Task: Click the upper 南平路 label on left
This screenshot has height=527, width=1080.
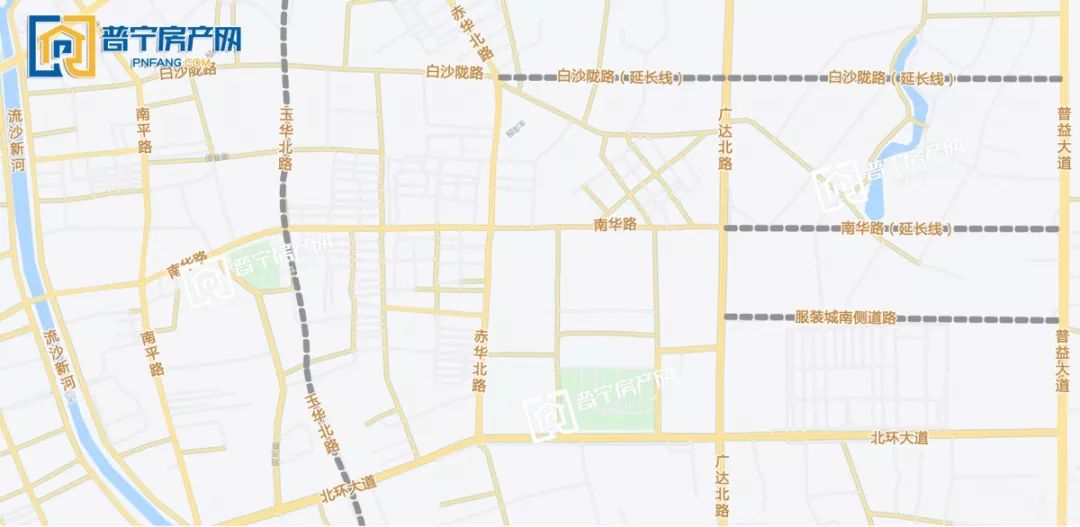Action: click(x=144, y=130)
